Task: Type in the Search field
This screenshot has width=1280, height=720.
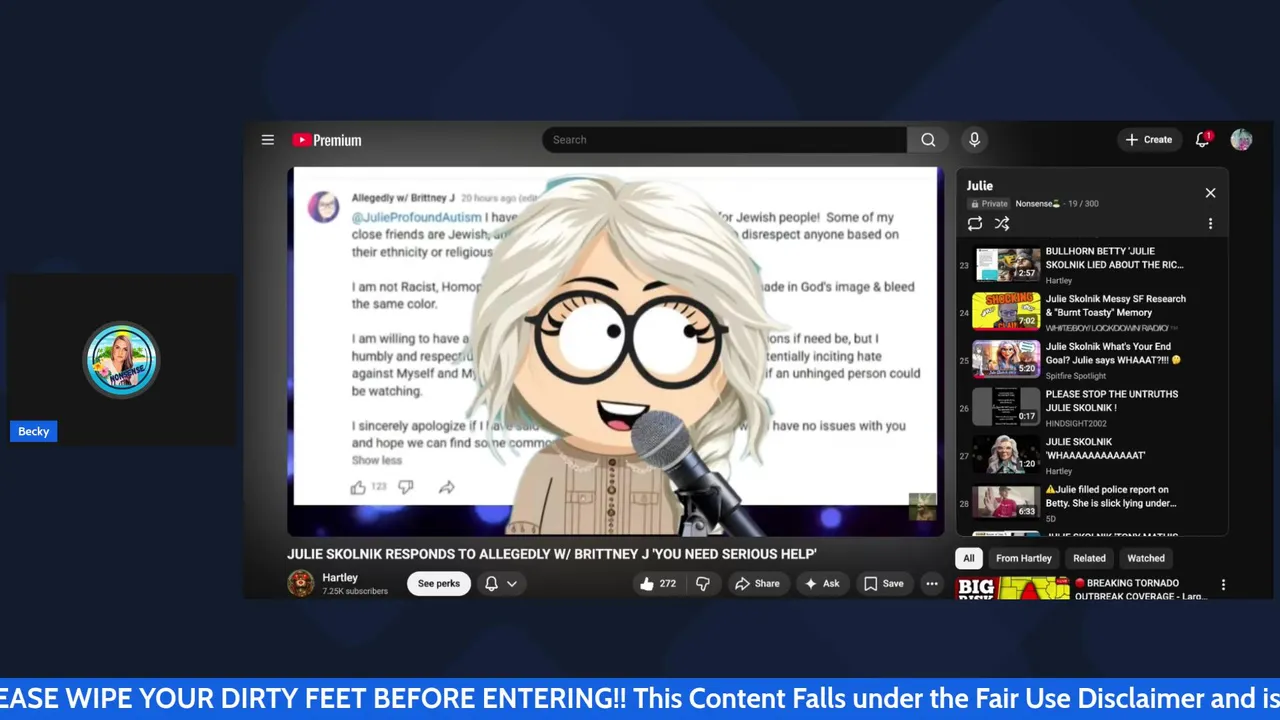Action: pos(724,140)
